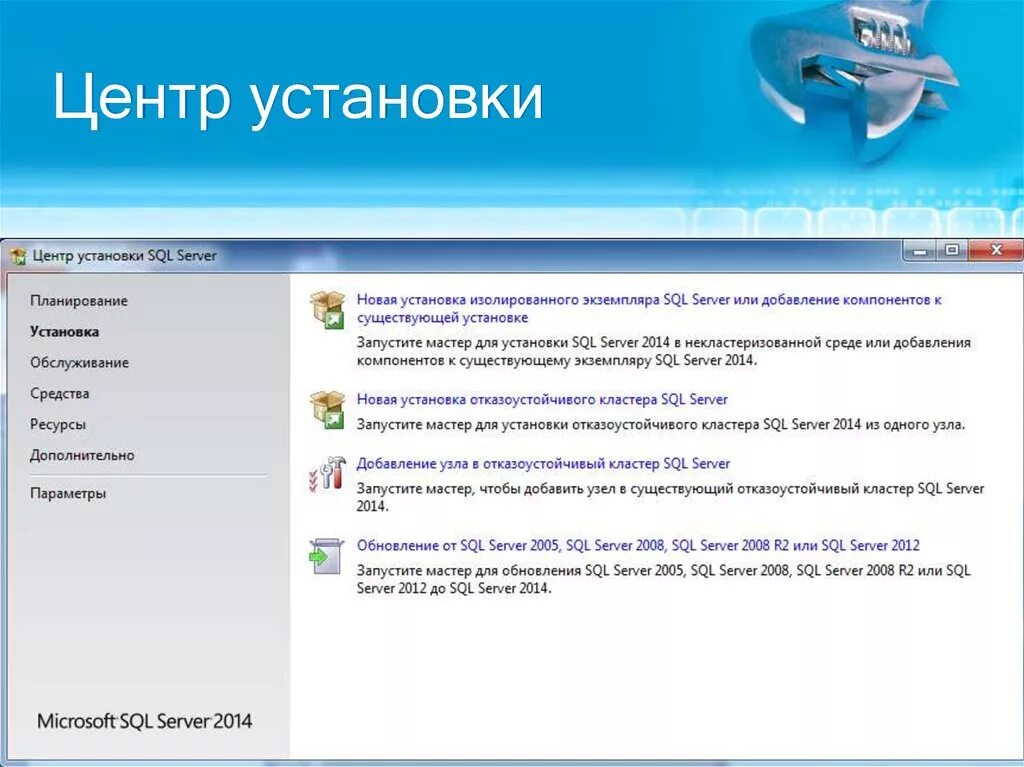Click the Центр установки SQL Server window title

tap(125, 255)
